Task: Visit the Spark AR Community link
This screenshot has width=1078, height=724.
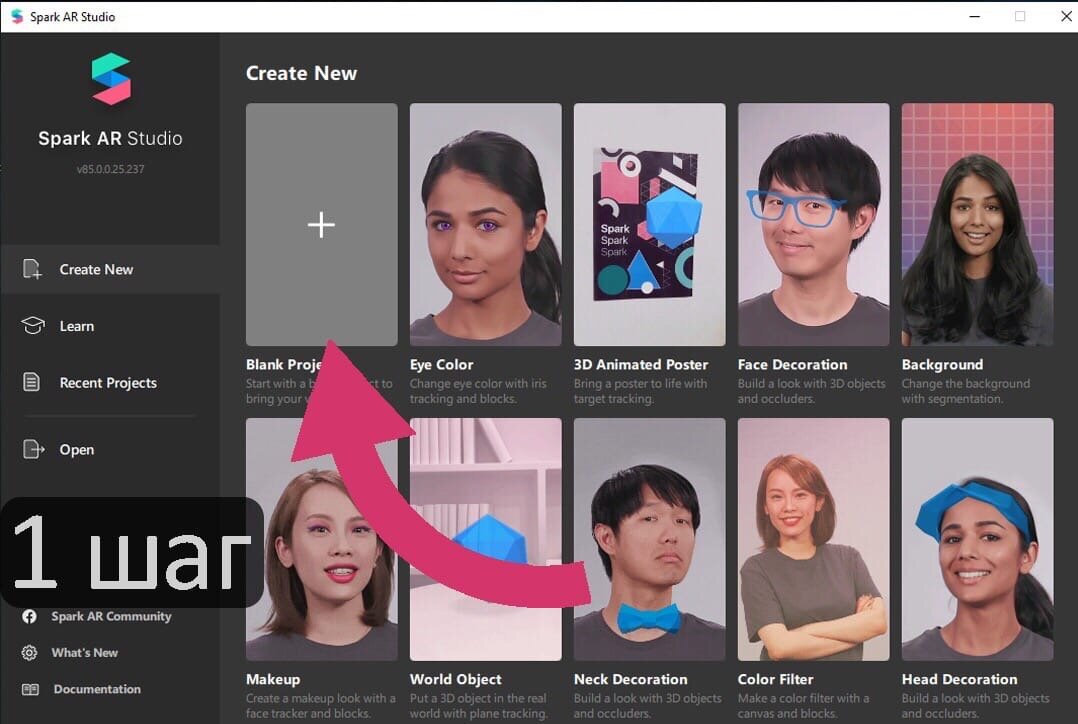Action: (111, 616)
